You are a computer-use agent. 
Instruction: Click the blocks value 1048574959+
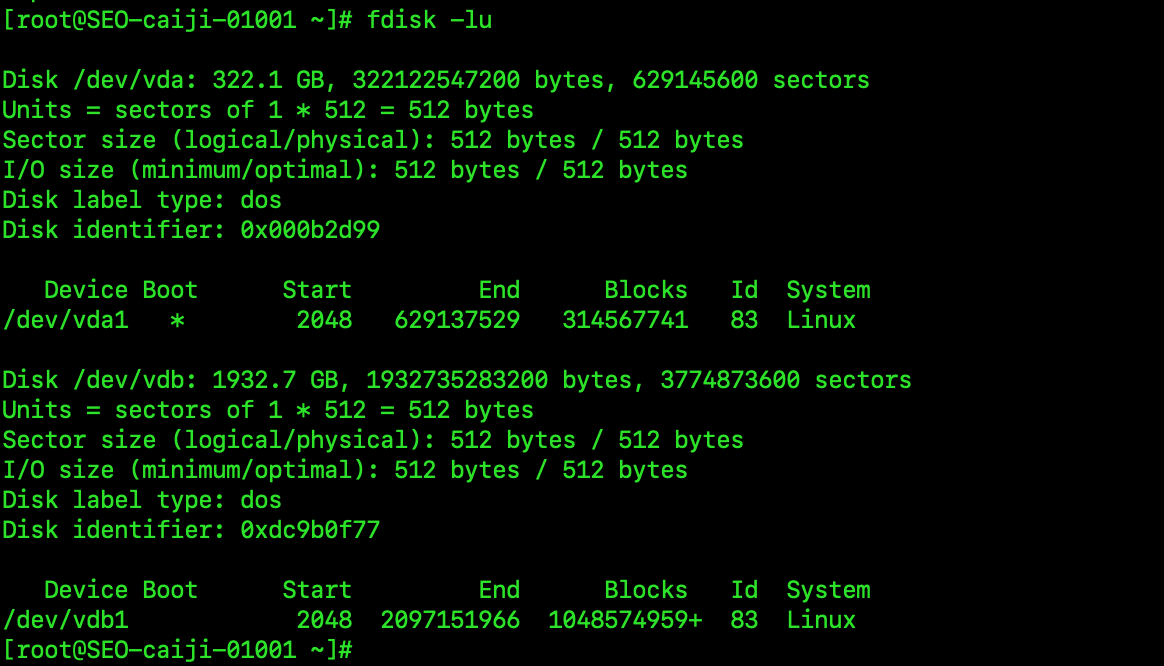[x=625, y=620]
